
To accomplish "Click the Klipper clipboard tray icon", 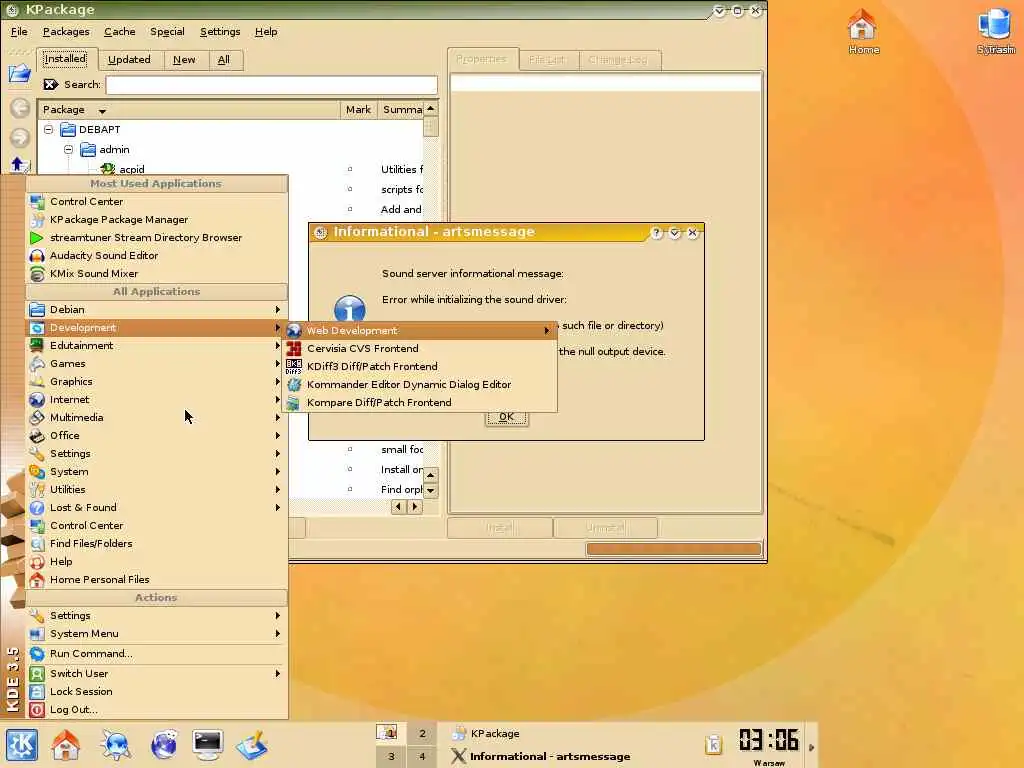I will (x=713, y=744).
